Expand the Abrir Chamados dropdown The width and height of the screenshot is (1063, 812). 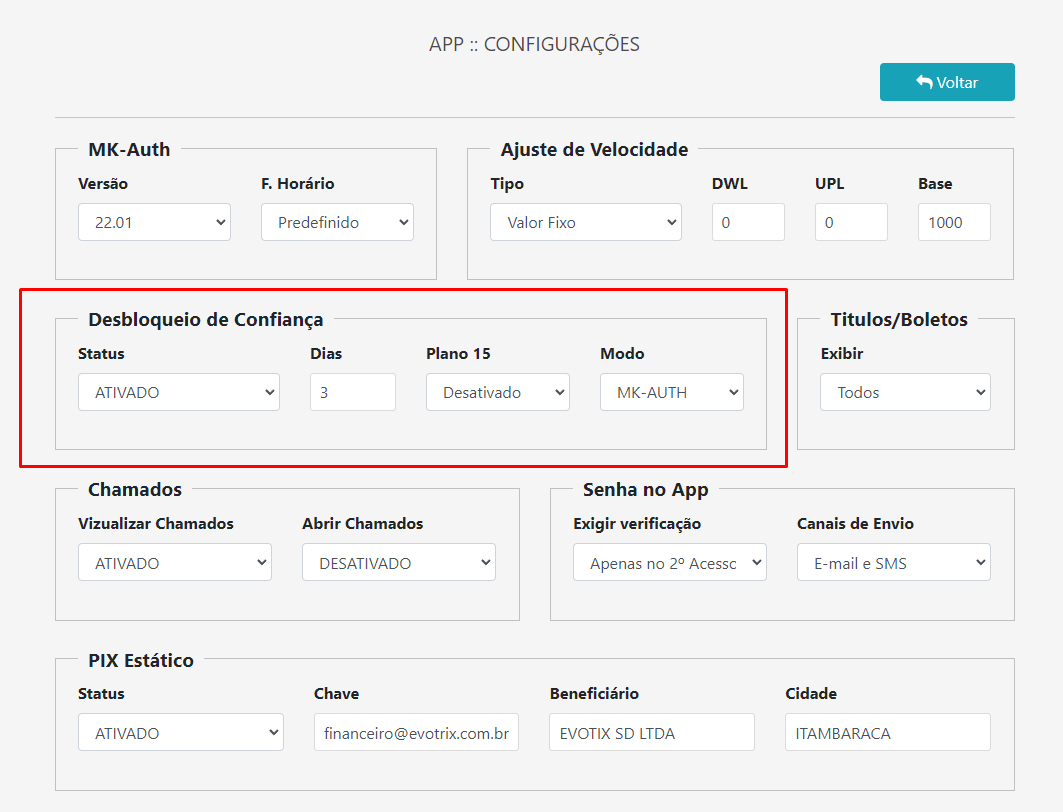tap(398, 562)
